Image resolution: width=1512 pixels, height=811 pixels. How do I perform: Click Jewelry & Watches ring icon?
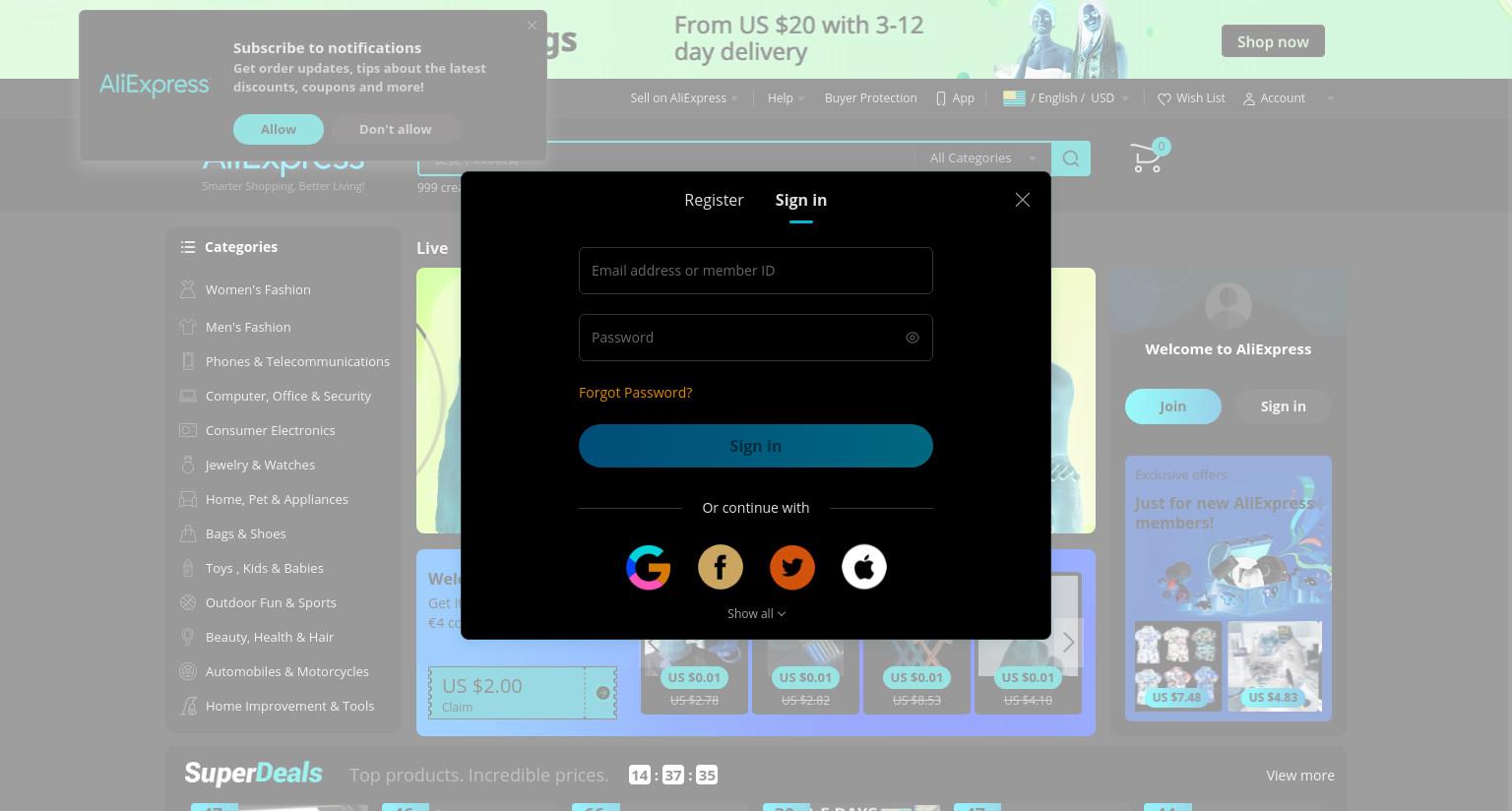coord(188,465)
